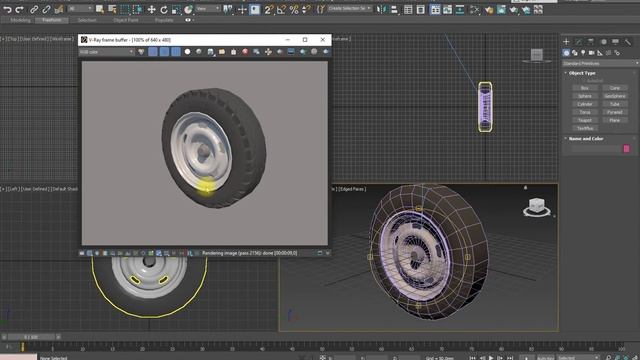Open the Curve Editor

tap(448, 9)
